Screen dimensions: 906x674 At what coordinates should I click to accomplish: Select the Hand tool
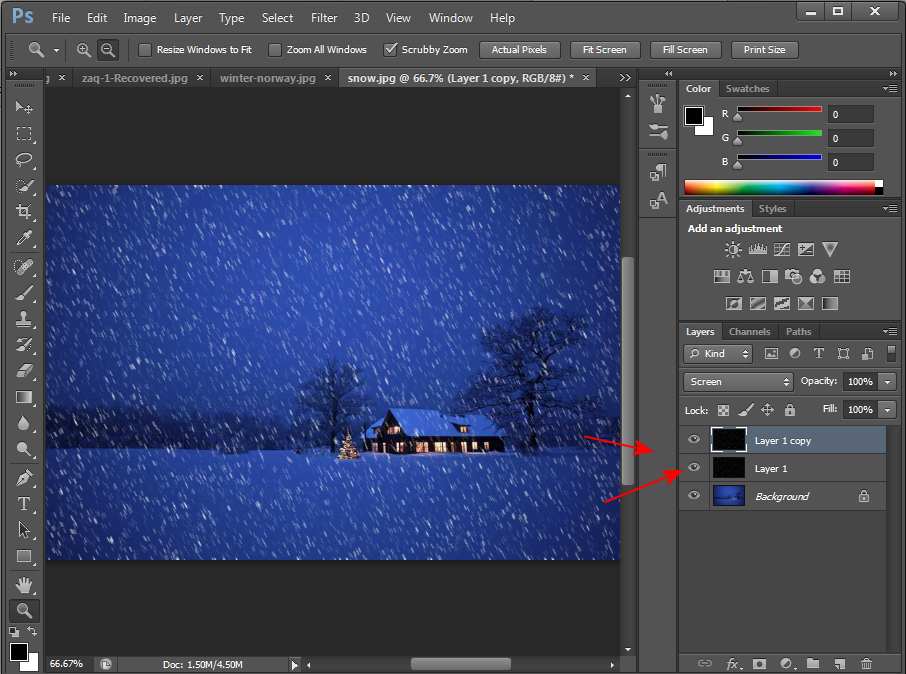tap(24, 584)
